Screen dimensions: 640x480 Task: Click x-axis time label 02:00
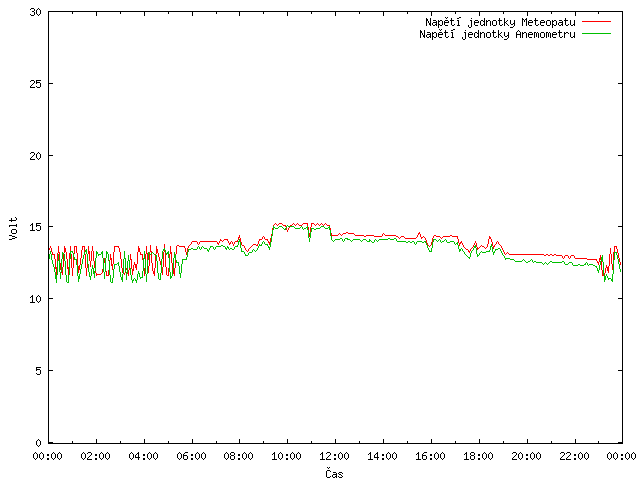click(x=96, y=456)
